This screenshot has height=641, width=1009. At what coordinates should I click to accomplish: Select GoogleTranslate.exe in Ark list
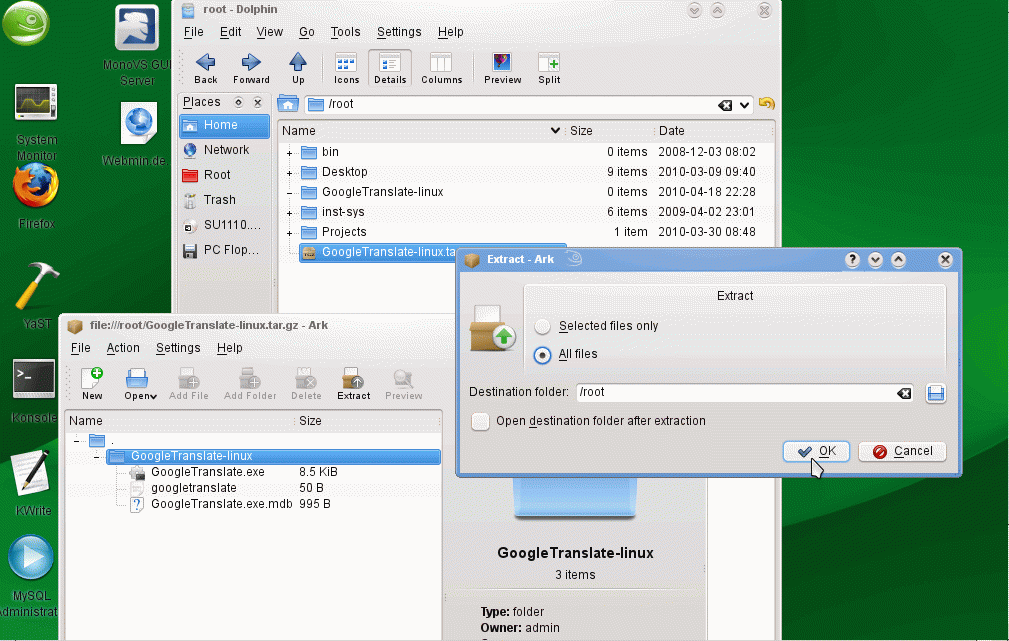pyautogui.click(x=208, y=472)
